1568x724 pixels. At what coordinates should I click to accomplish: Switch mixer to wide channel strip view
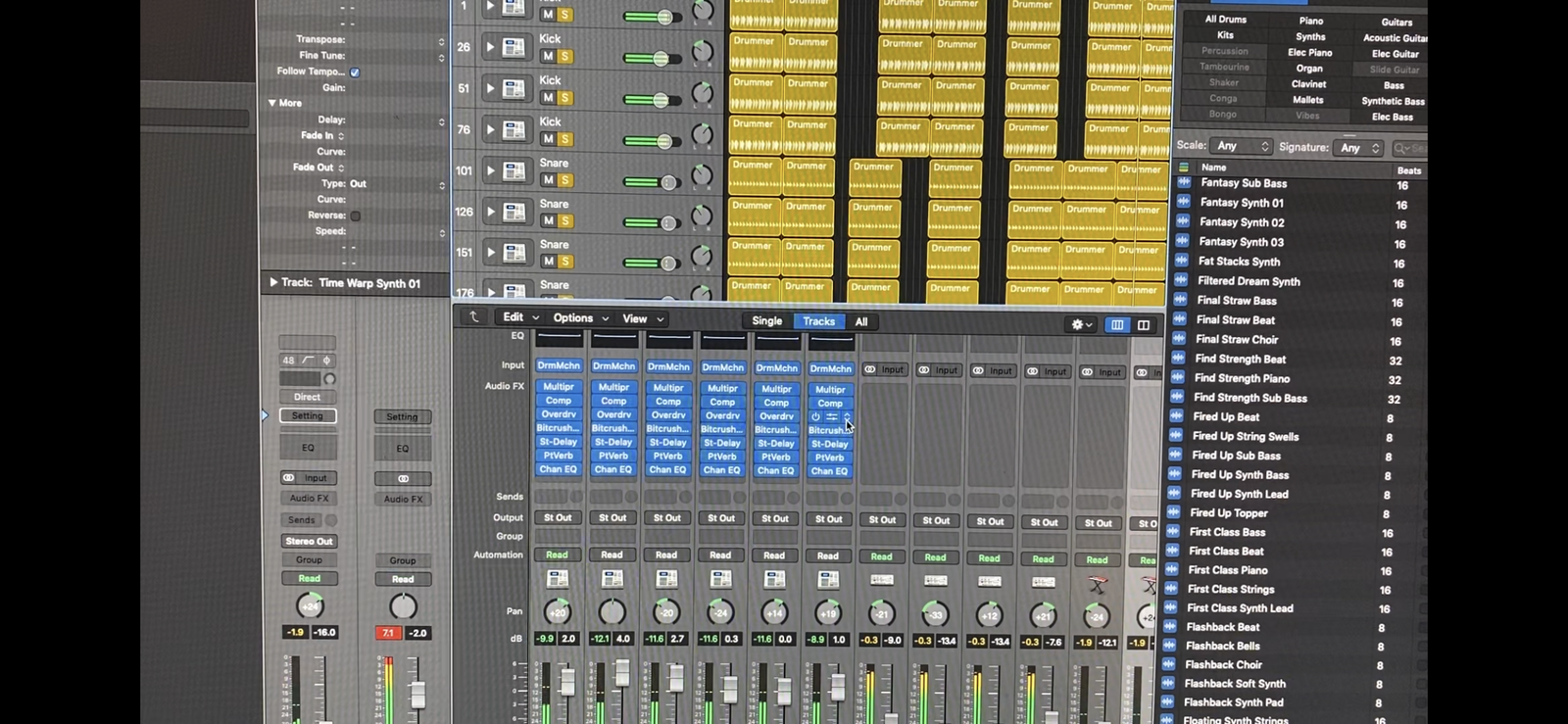[1144, 324]
